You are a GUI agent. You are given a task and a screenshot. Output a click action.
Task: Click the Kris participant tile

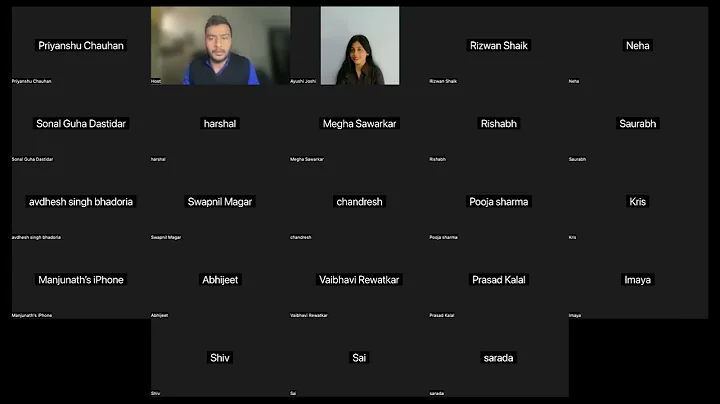coord(638,202)
